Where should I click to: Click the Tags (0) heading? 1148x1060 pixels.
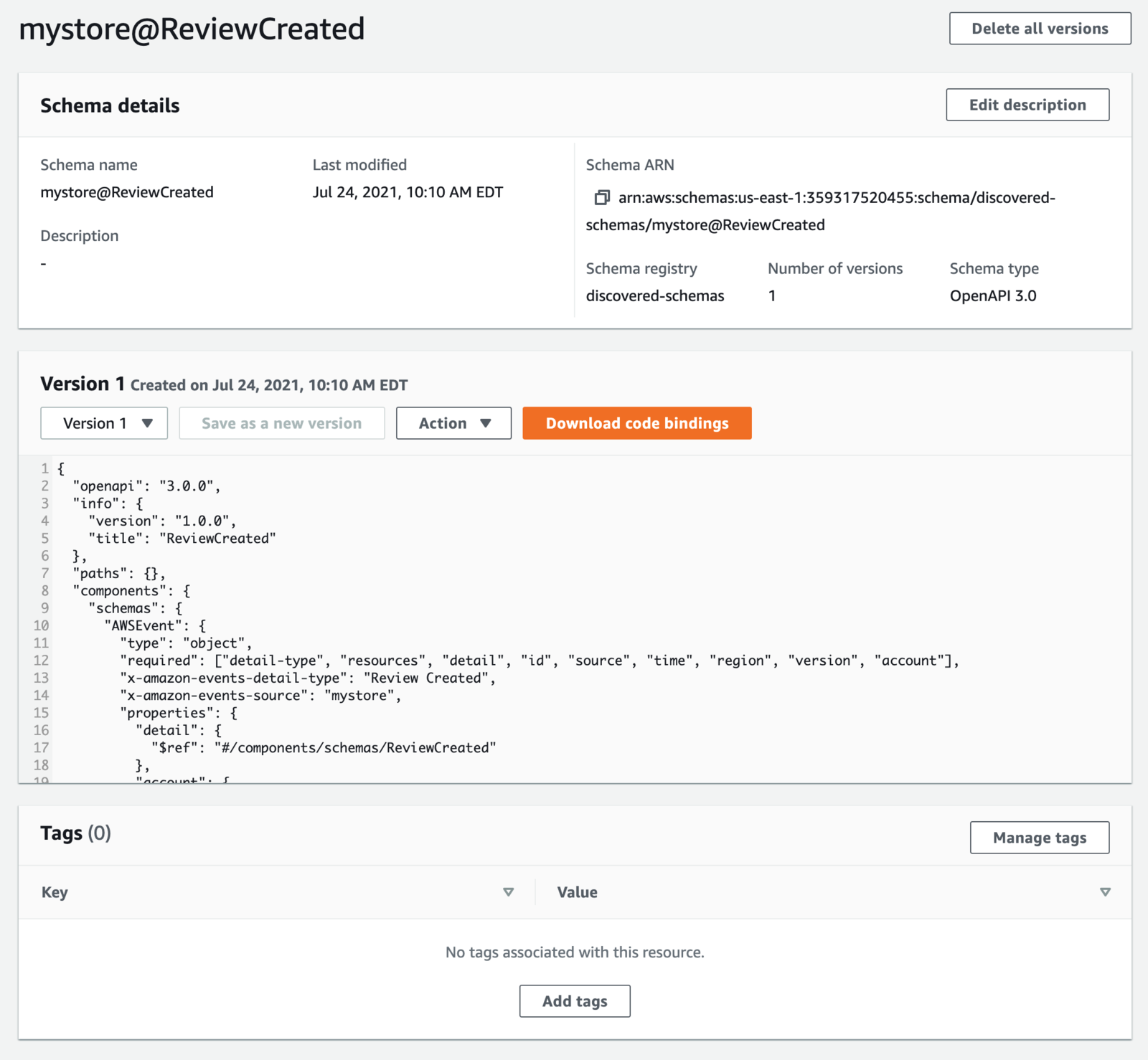(76, 833)
